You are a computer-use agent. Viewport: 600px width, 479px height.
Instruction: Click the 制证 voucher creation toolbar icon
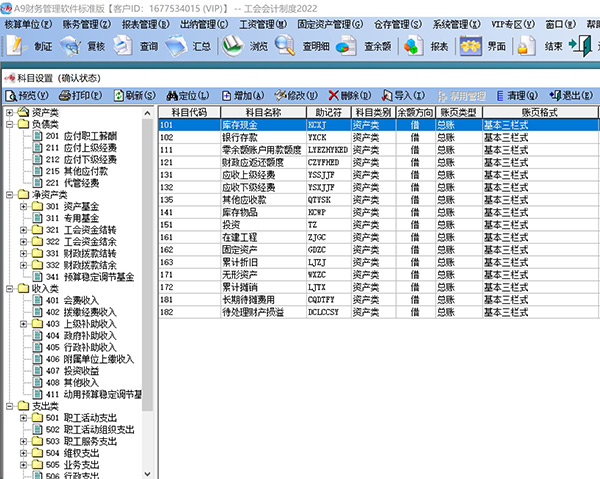(x=29, y=45)
